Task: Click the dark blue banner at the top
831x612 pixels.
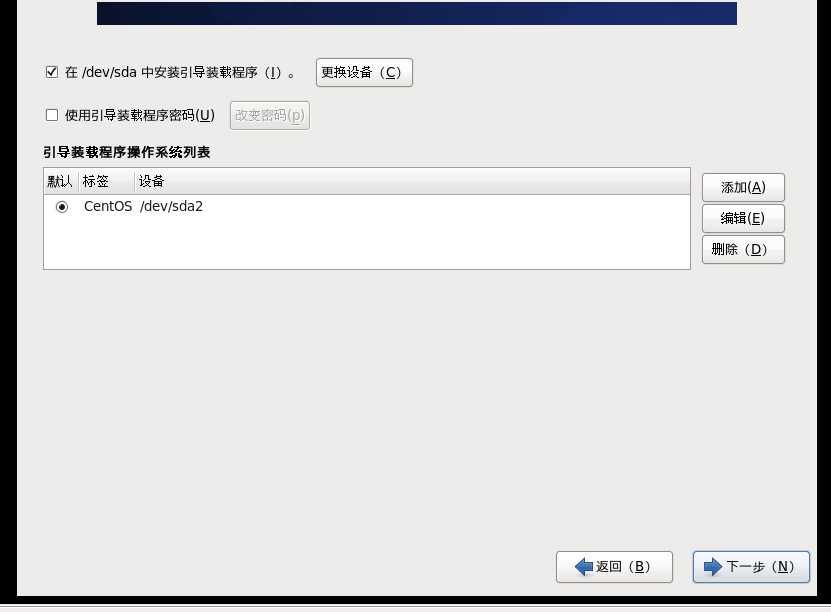Action: 417,13
